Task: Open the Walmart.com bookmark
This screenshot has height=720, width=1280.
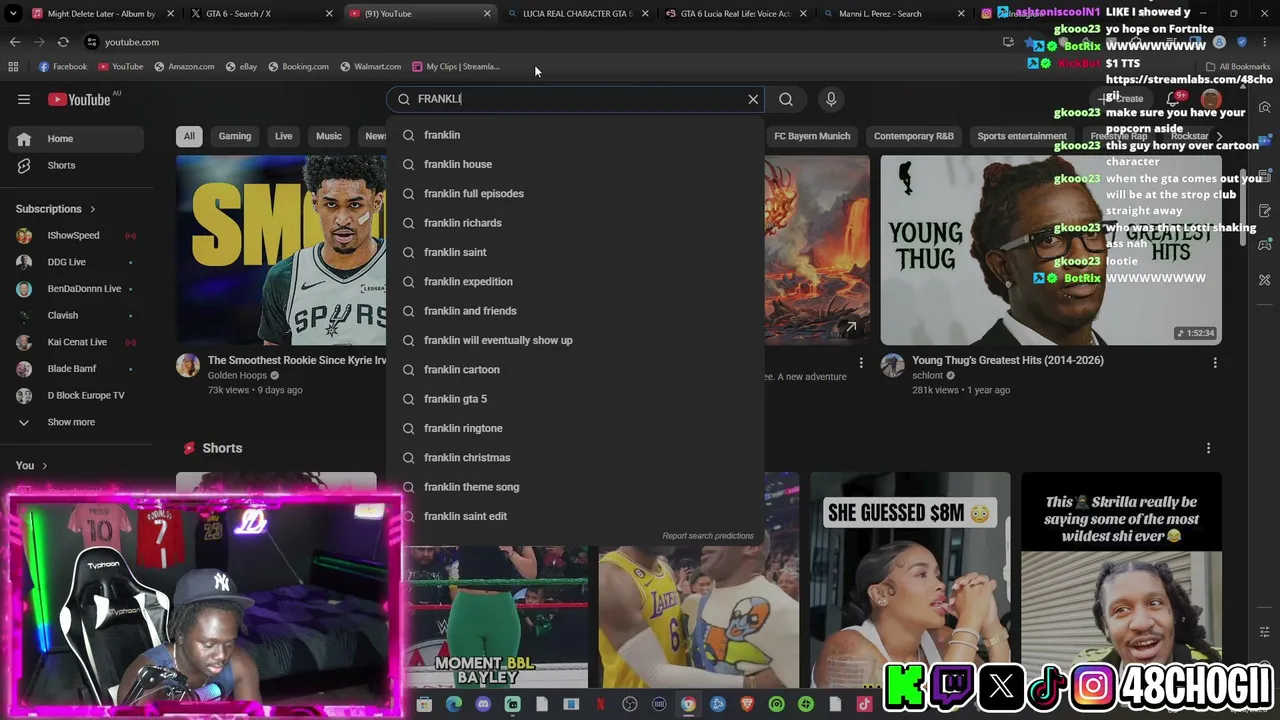Action: [371, 67]
